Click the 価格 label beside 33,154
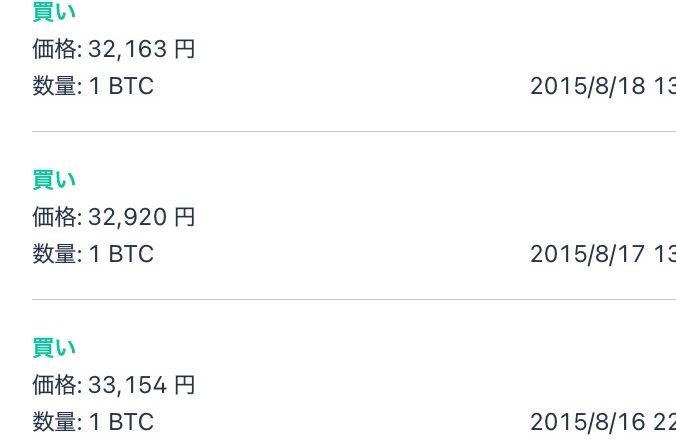 54,385
